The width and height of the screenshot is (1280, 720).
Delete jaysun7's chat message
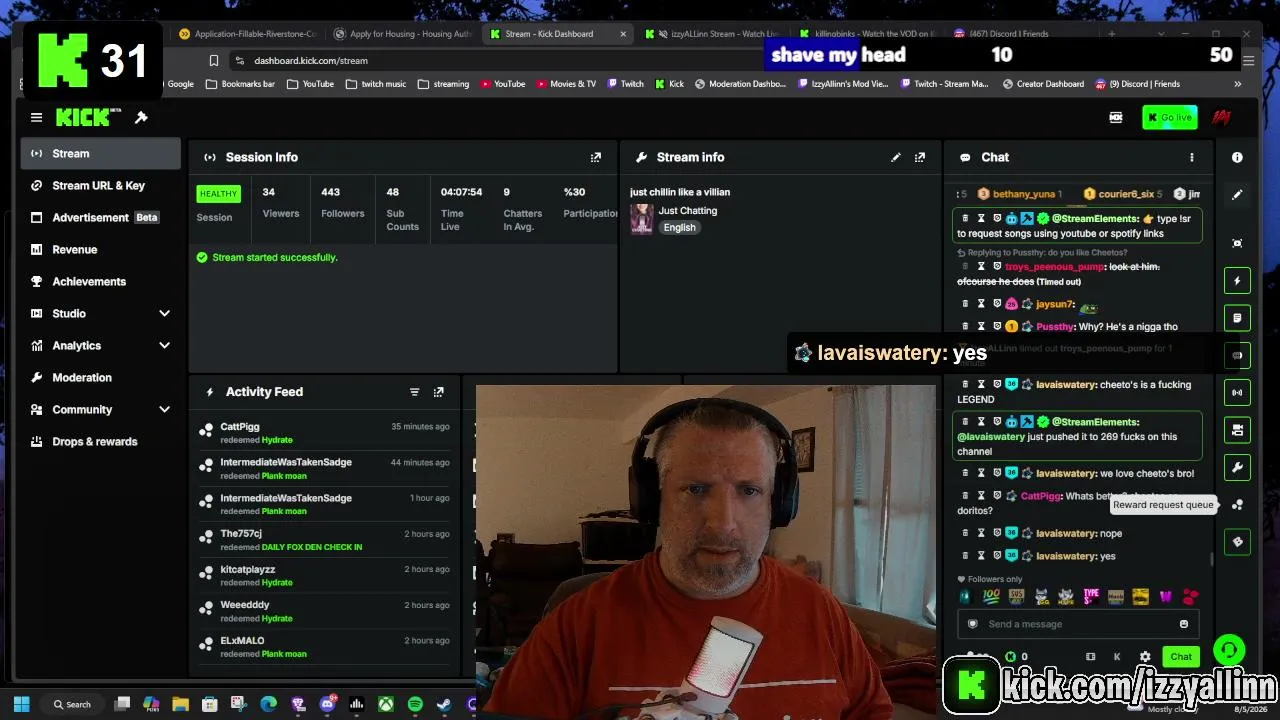[965, 304]
